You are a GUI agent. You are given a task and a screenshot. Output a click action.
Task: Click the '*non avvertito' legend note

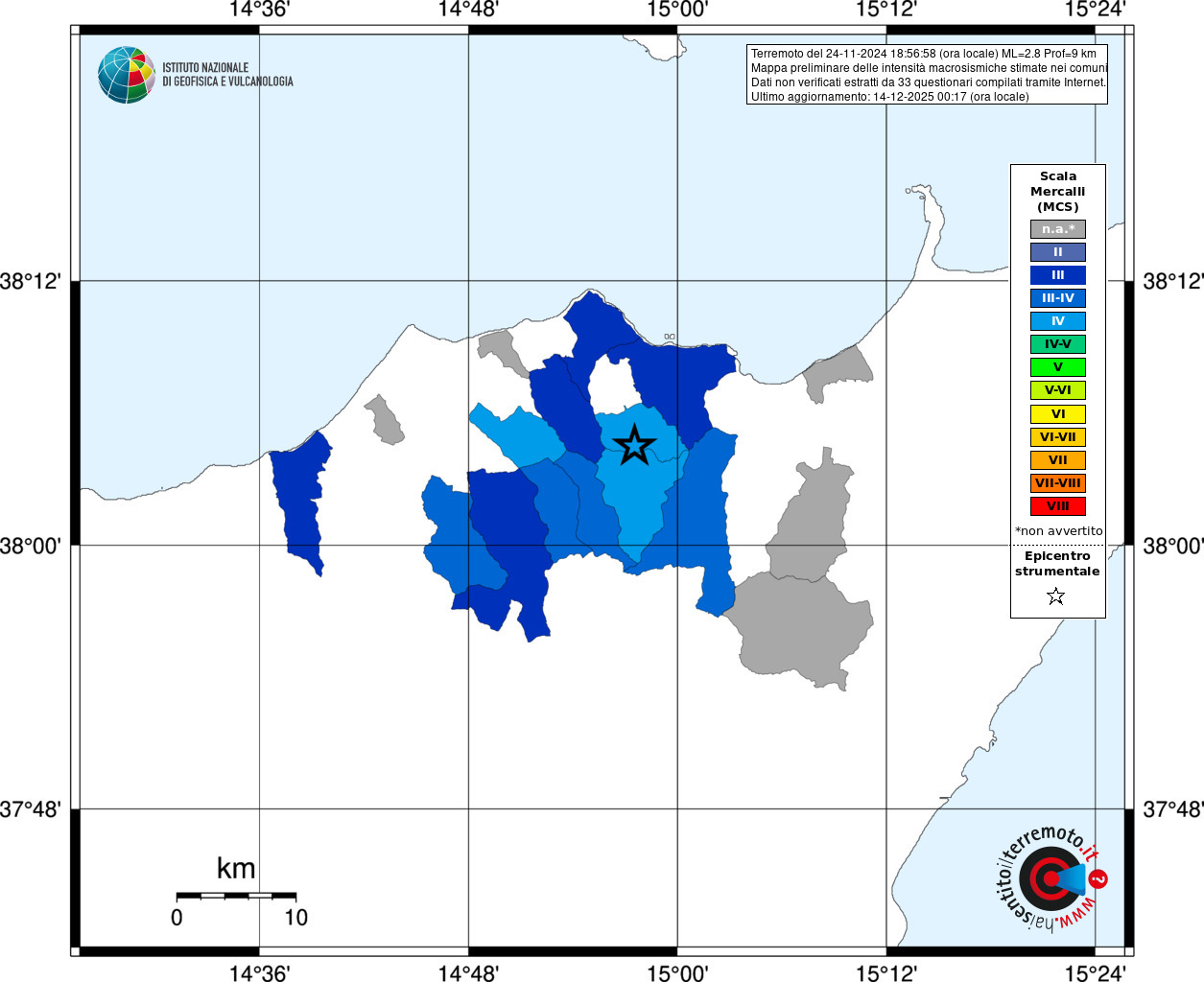pos(1059,531)
